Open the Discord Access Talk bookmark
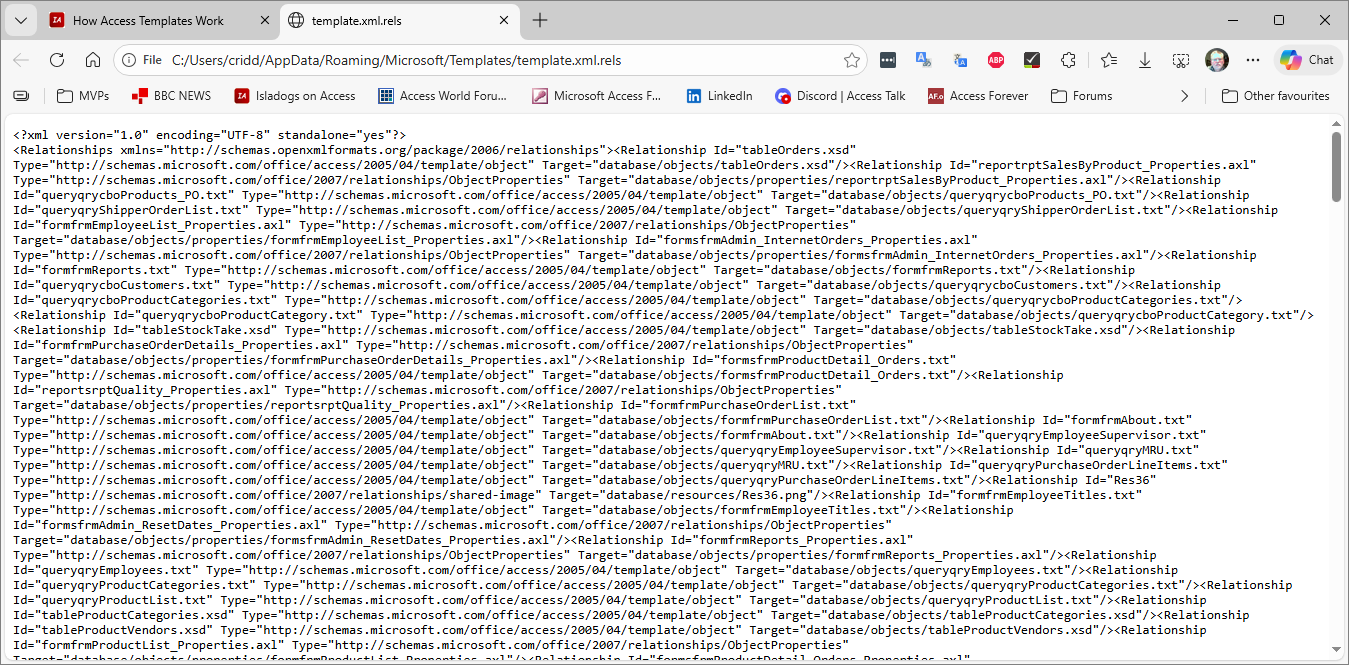The image size is (1349, 665). coord(840,96)
